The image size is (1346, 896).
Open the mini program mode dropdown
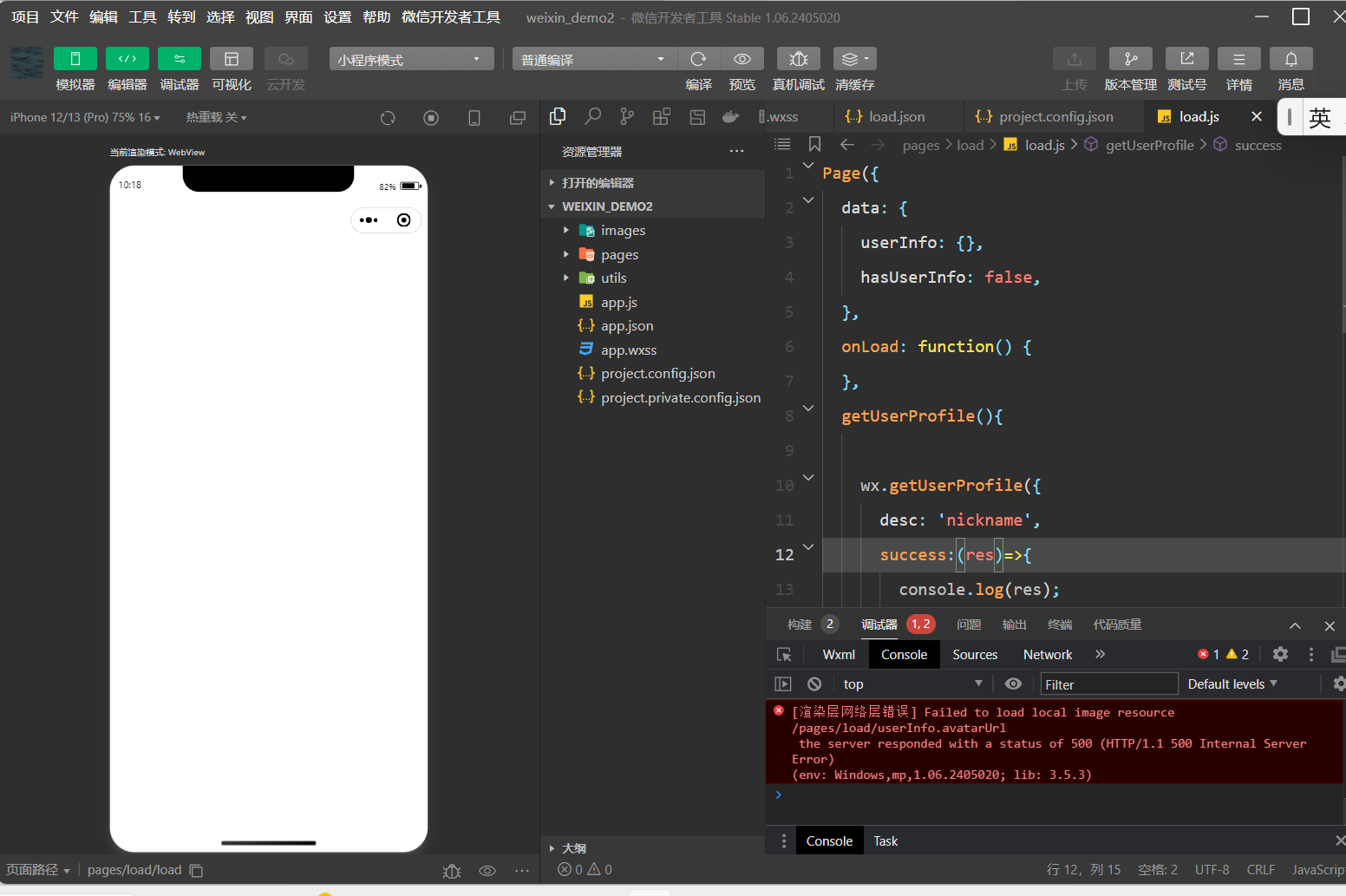[x=411, y=59]
